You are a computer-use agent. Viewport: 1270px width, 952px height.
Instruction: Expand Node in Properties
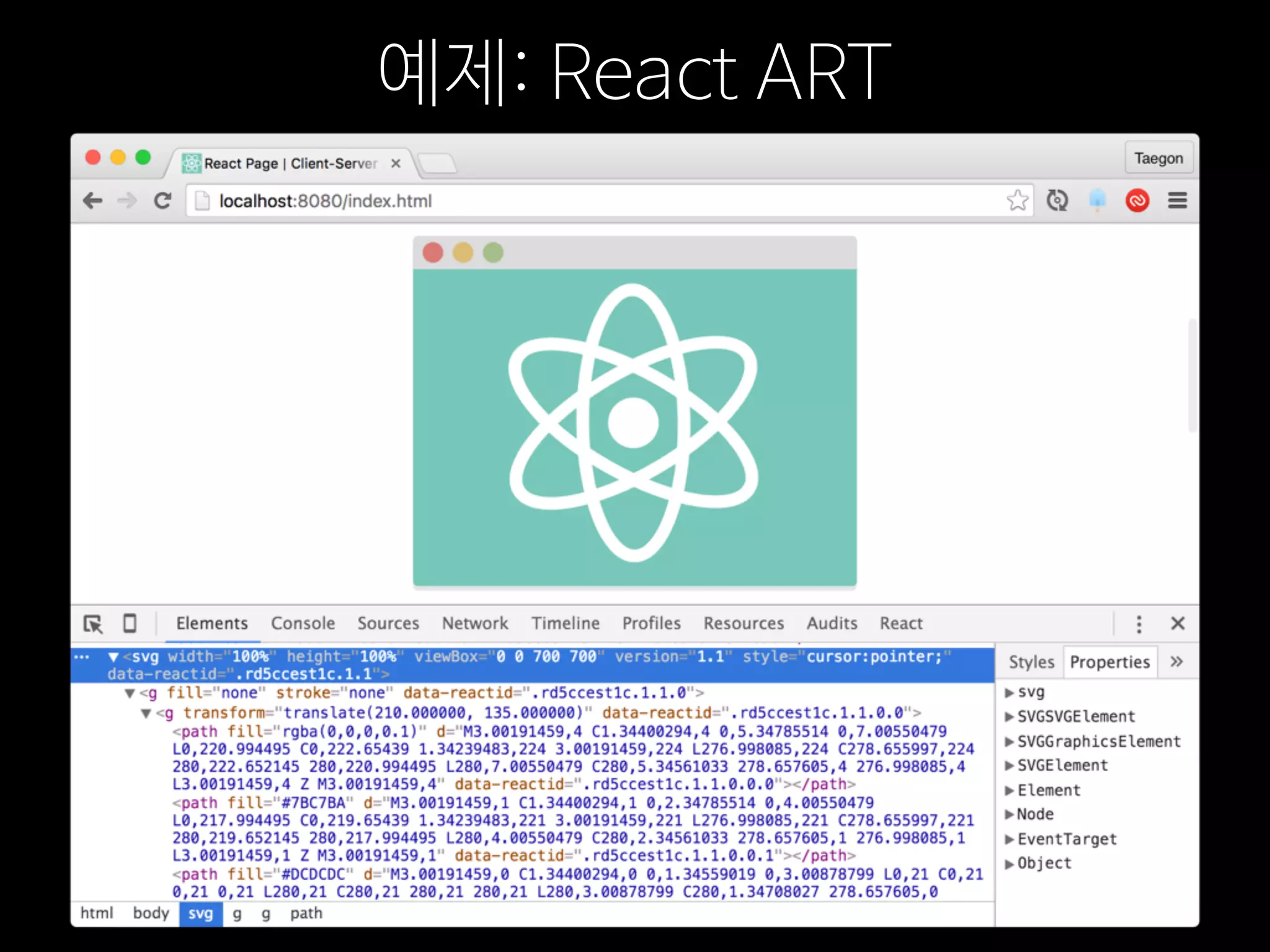[x=1010, y=814]
